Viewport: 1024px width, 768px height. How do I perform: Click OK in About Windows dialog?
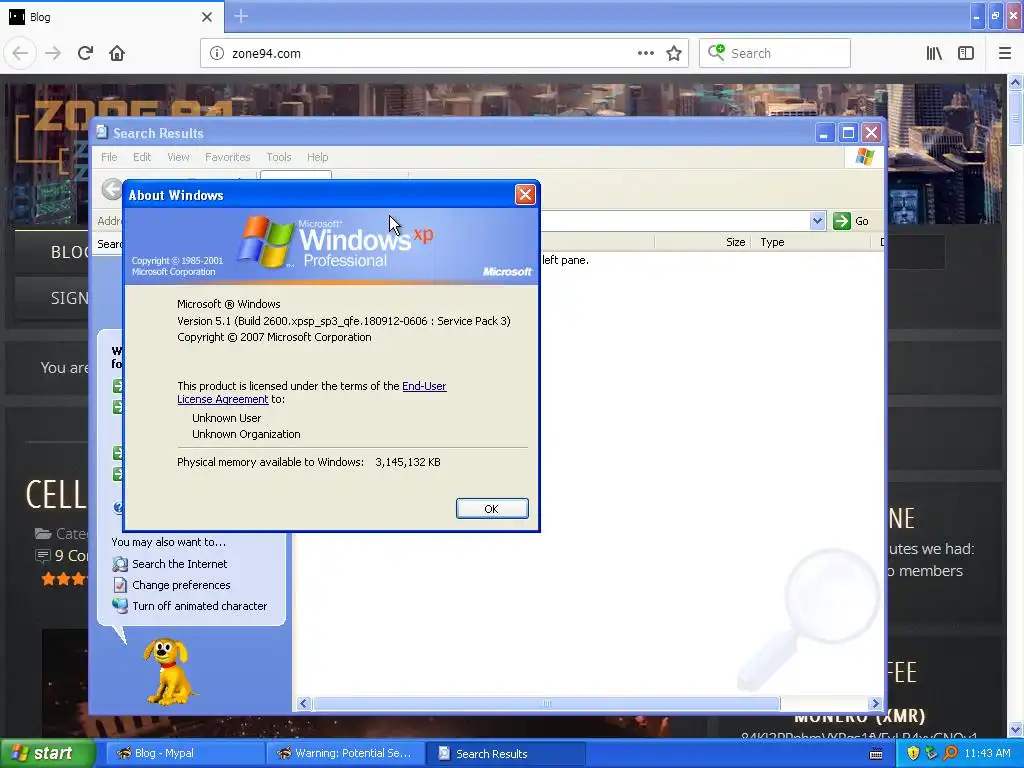pyautogui.click(x=492, y=509)
